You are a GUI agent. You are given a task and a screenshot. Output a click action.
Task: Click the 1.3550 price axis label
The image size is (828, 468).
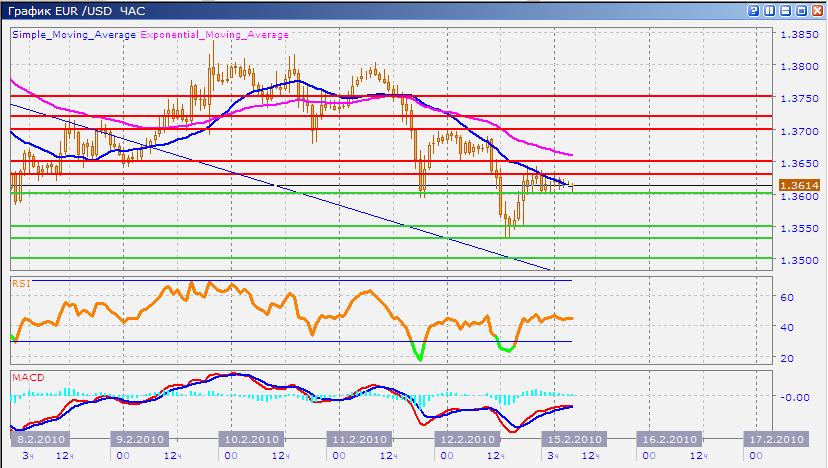click(799, 229)
